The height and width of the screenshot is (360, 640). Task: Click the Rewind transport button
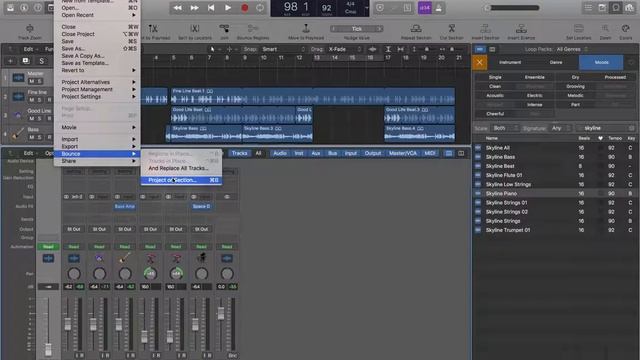(x=178, y=8)
